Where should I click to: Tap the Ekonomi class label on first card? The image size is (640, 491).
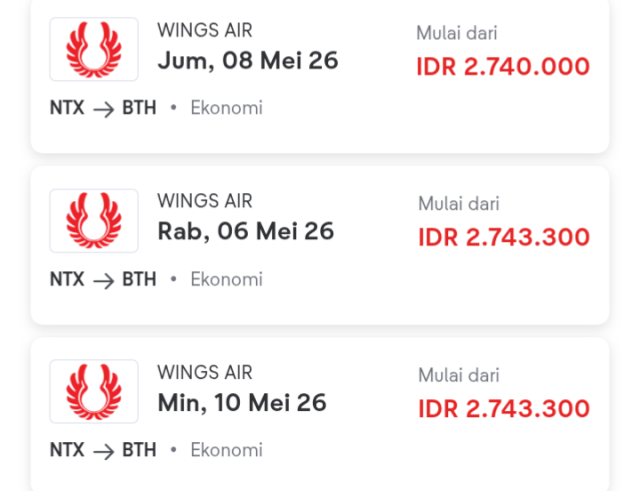click(x=227, y=108)
